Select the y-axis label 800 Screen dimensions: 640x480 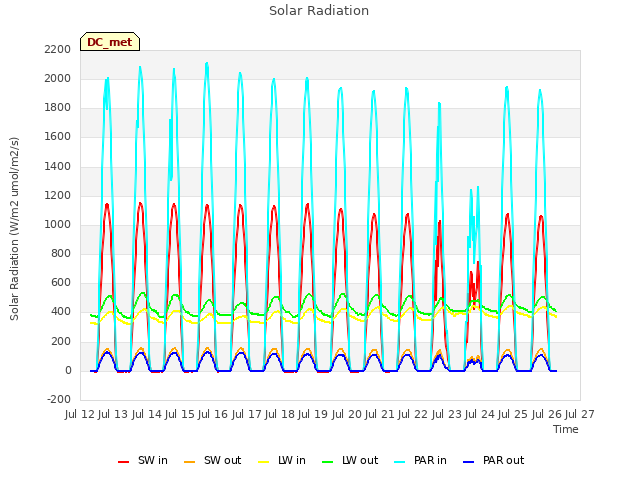61,253
